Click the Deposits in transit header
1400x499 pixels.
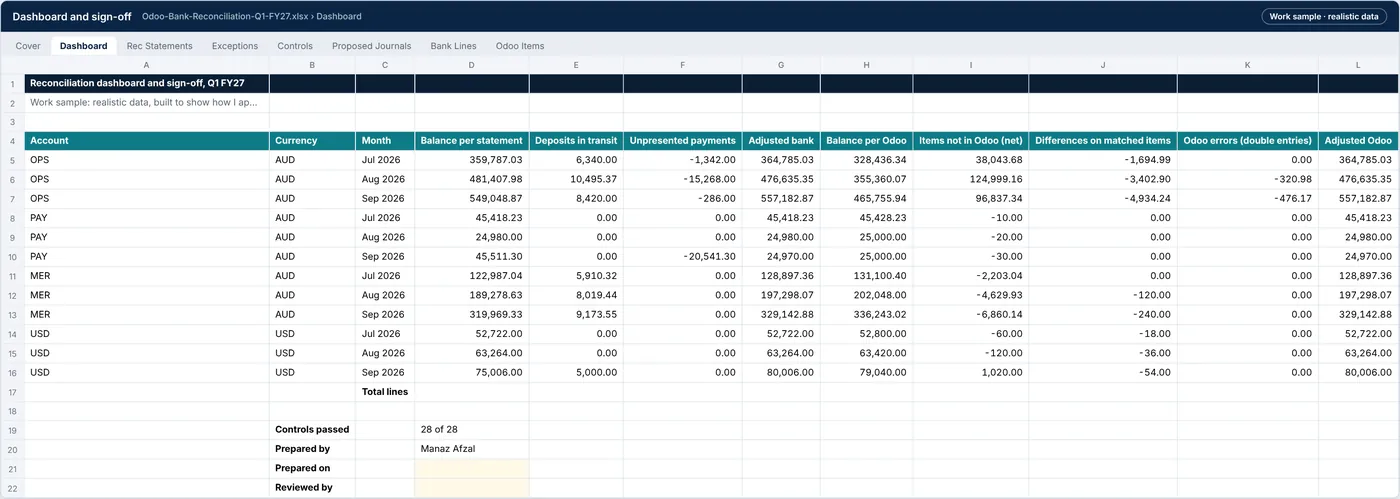click(x=576, y=141)
